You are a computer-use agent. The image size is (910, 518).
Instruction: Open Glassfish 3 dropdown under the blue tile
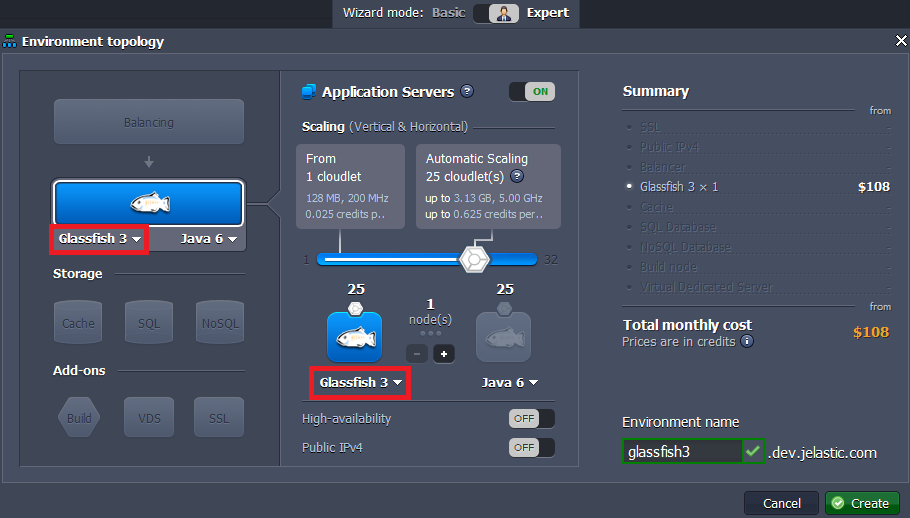99,238
